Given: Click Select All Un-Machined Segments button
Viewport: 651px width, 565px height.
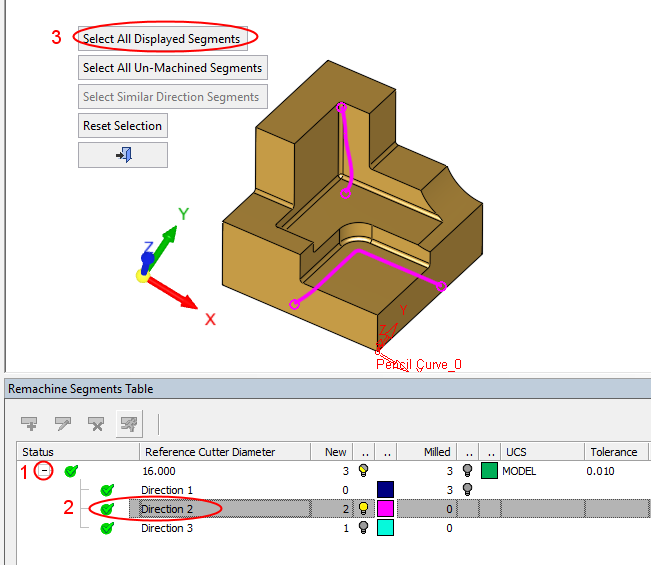Looking at the screenshot, I should click(172, 68).
